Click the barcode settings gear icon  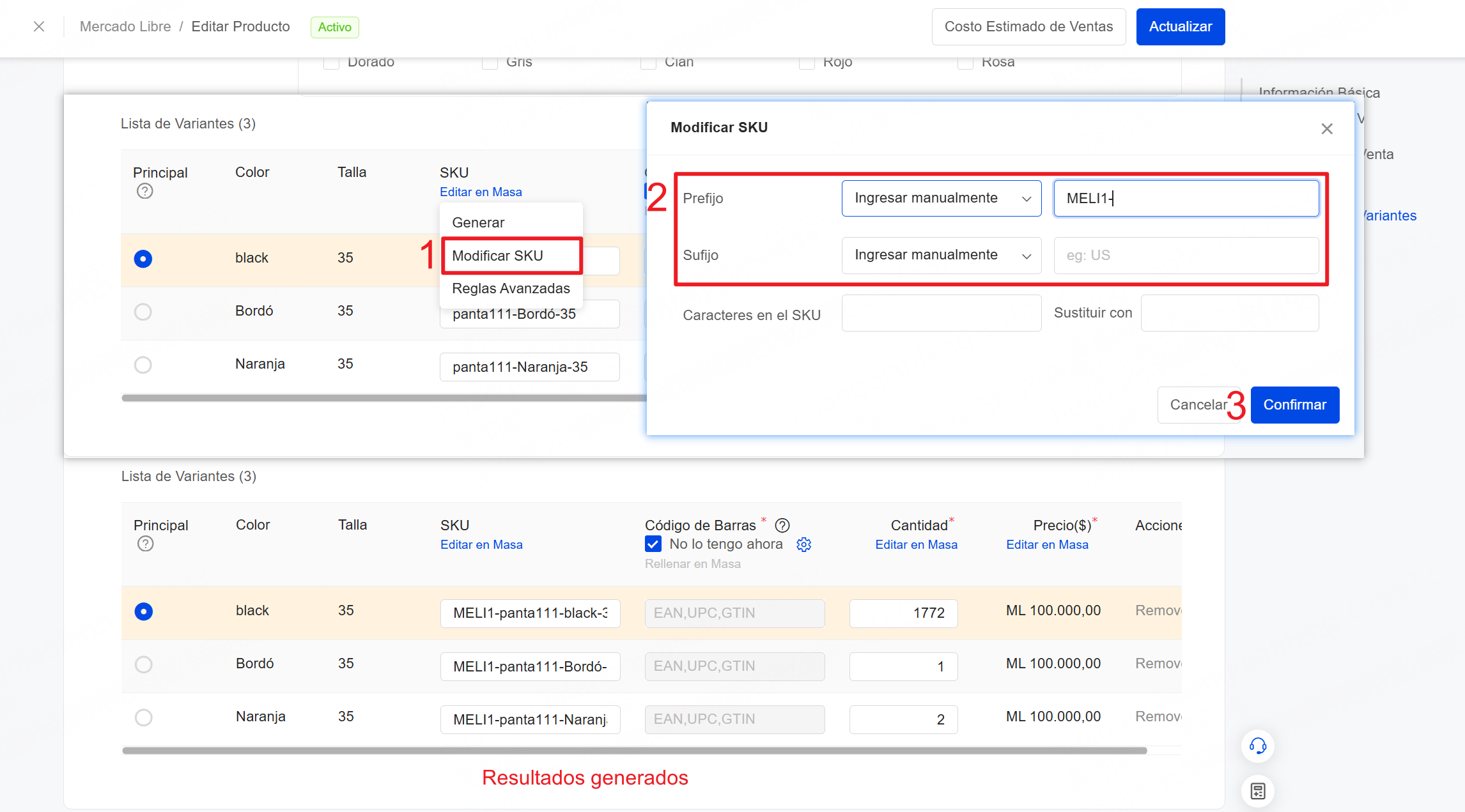coord(804,544)
